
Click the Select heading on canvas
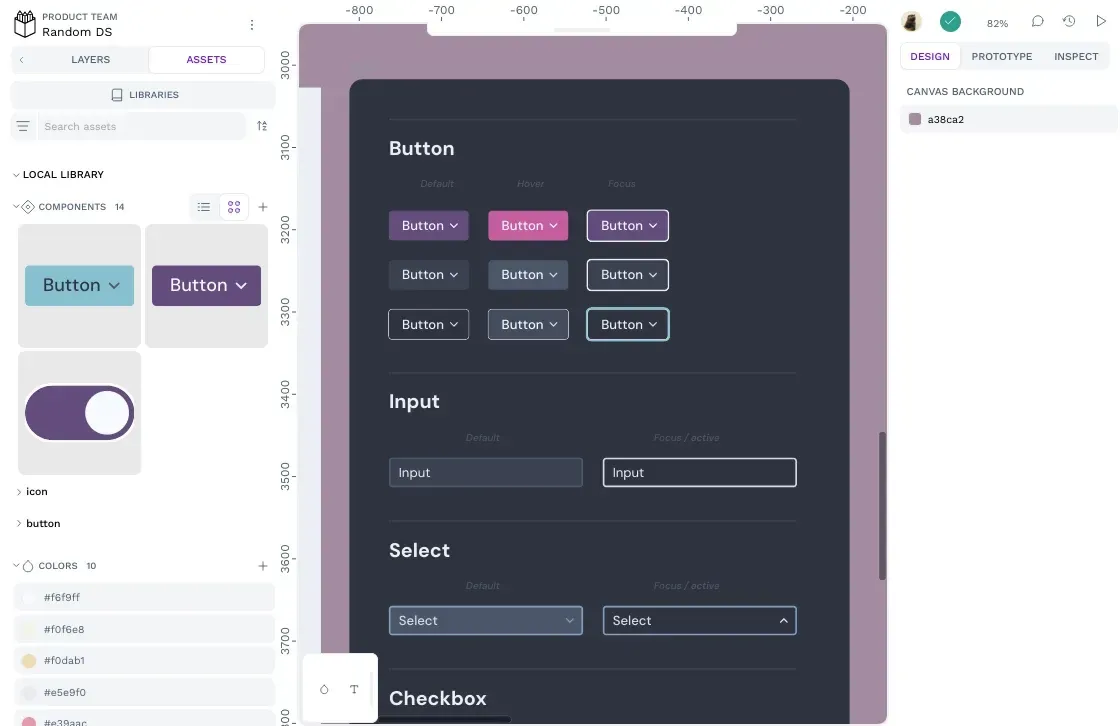[419, 551]
